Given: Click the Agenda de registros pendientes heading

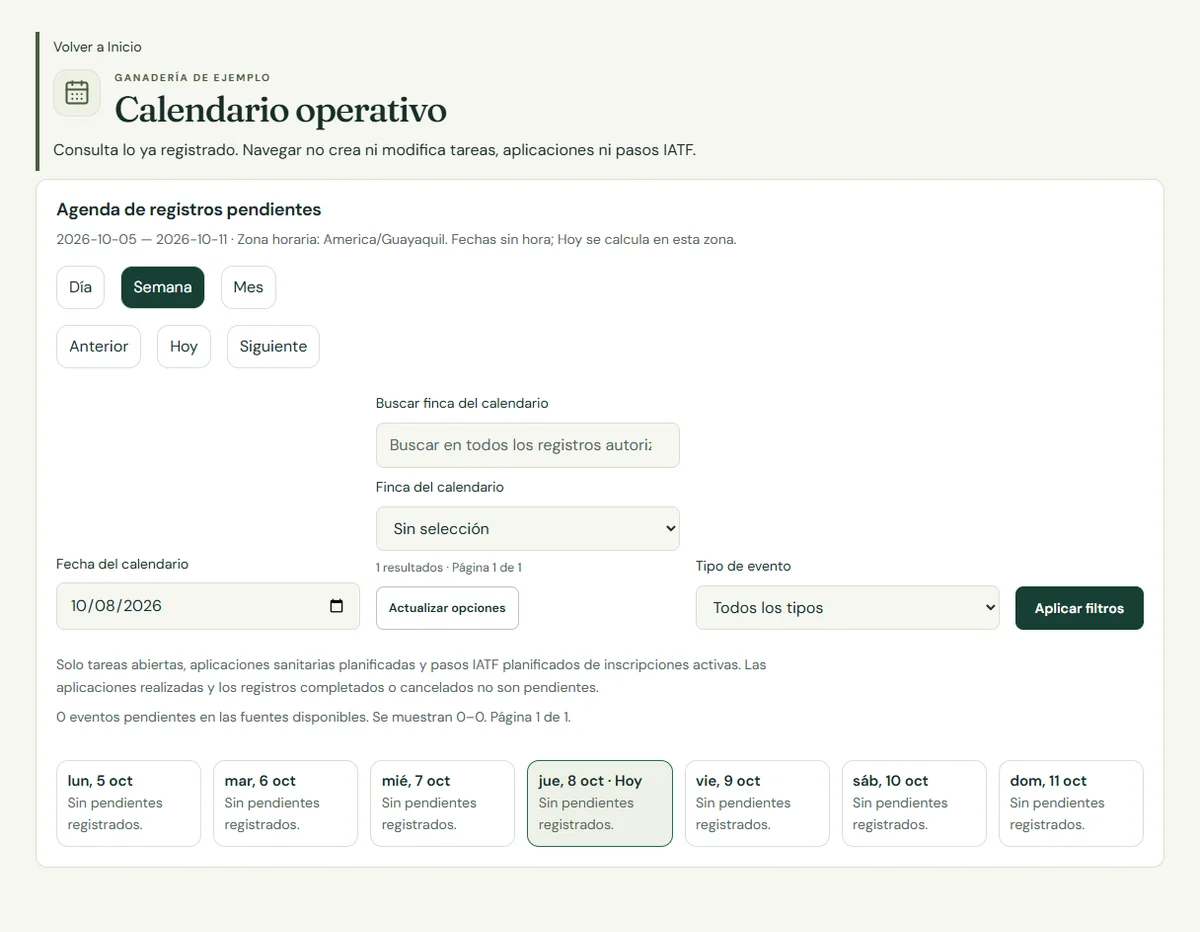Looking at the screenshot, I should 189,210.
